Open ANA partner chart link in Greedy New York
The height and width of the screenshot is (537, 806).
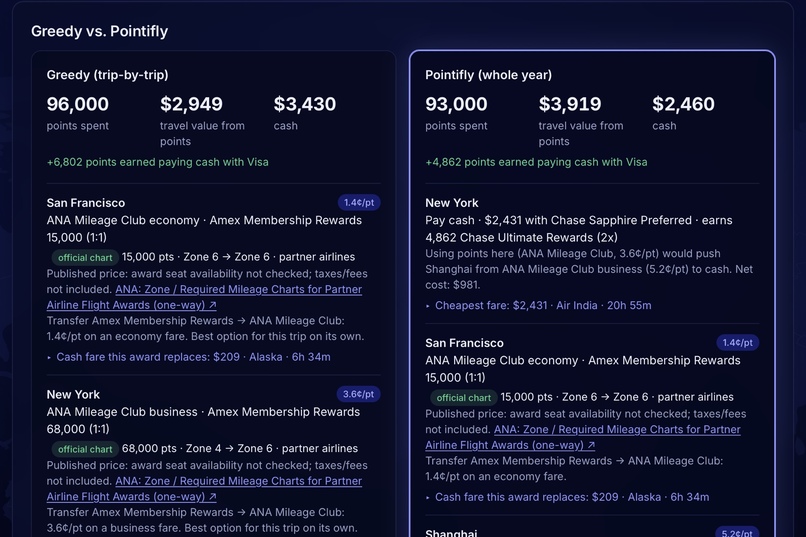[x=204, y=489]
